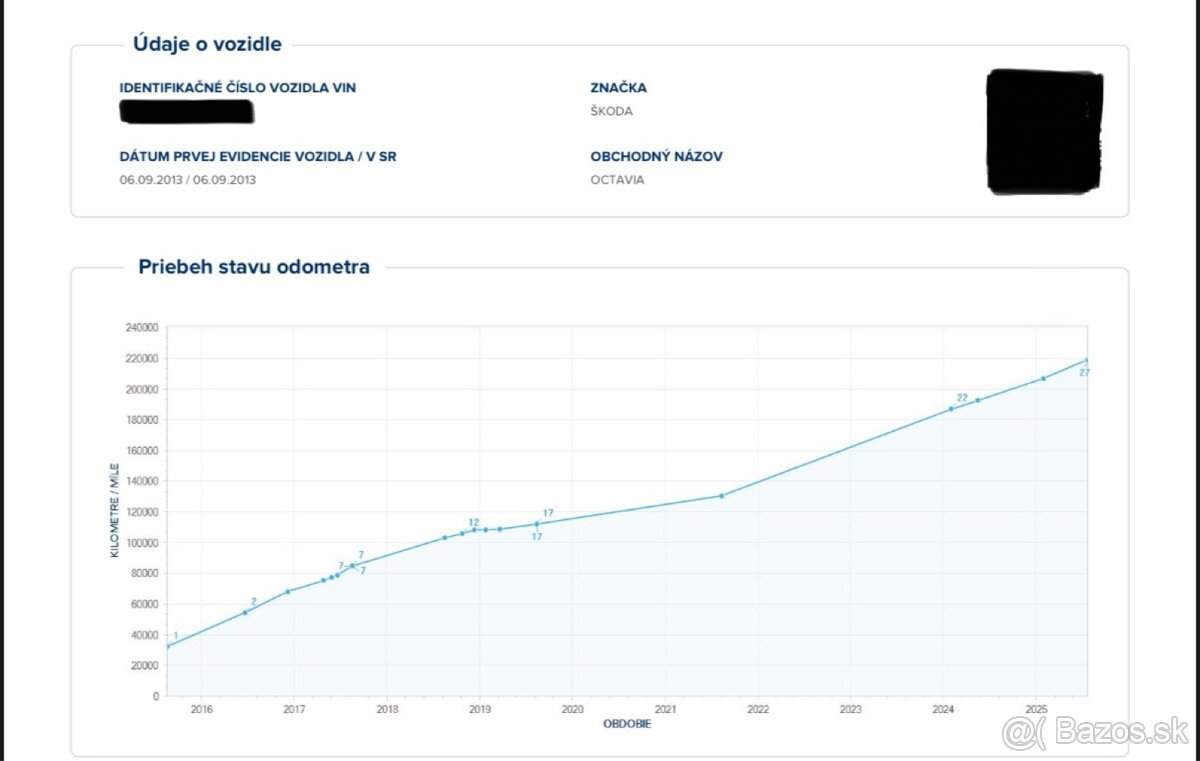
Task: Click the 'Priebeh stavu odometra' section heading
Action: (254, 267)
